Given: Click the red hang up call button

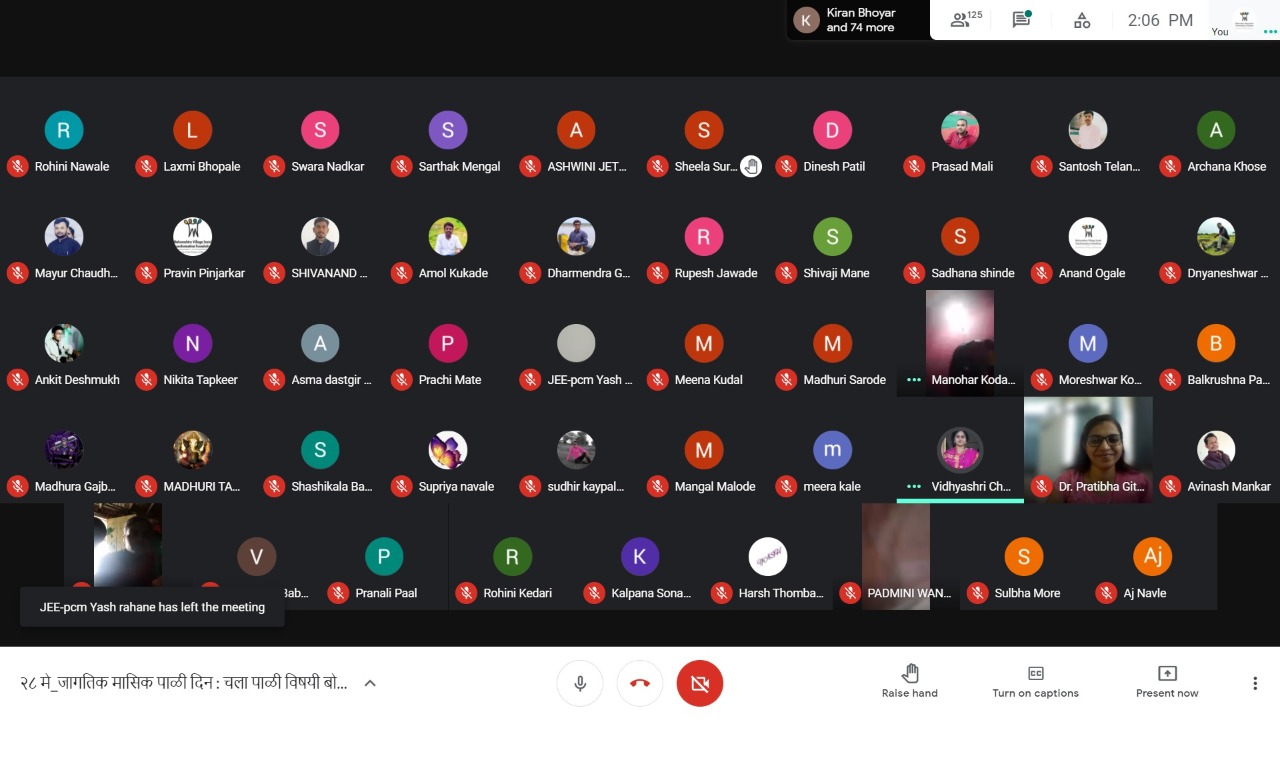Looking at the screenshot, I should click(640, 684).
